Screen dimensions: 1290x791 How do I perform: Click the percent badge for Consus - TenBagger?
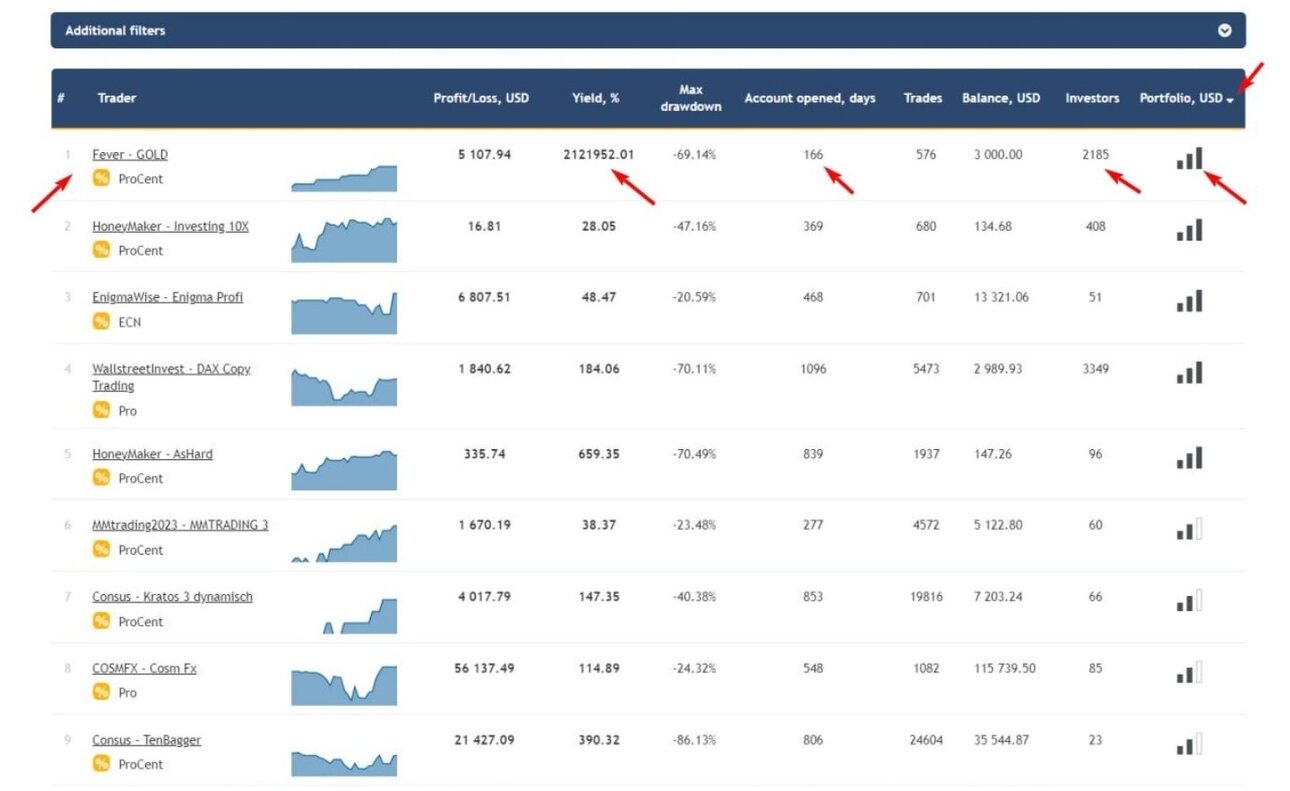101,764
